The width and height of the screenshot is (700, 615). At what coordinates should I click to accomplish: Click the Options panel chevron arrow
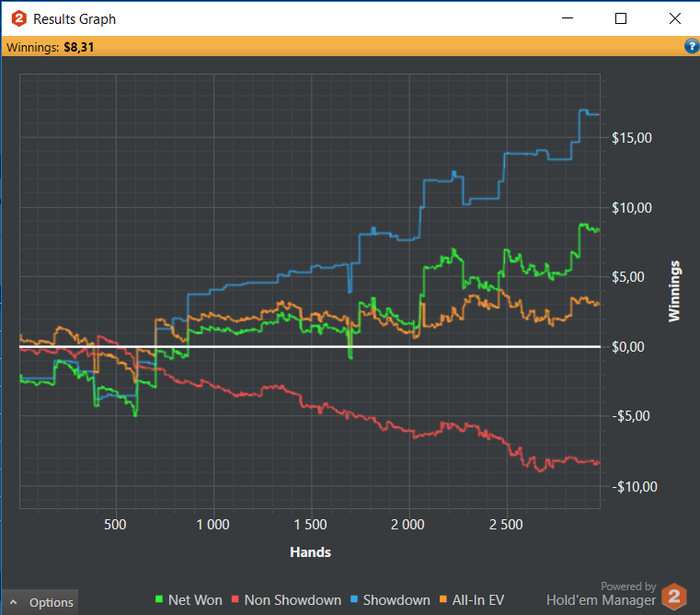[13, 603]
